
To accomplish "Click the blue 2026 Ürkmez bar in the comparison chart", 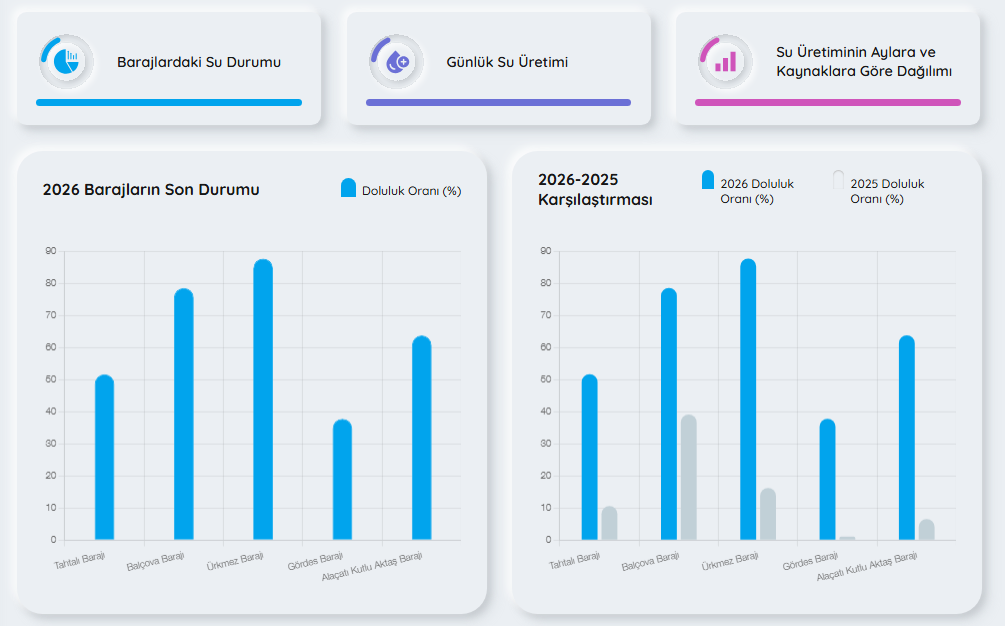I will (748, 400).
